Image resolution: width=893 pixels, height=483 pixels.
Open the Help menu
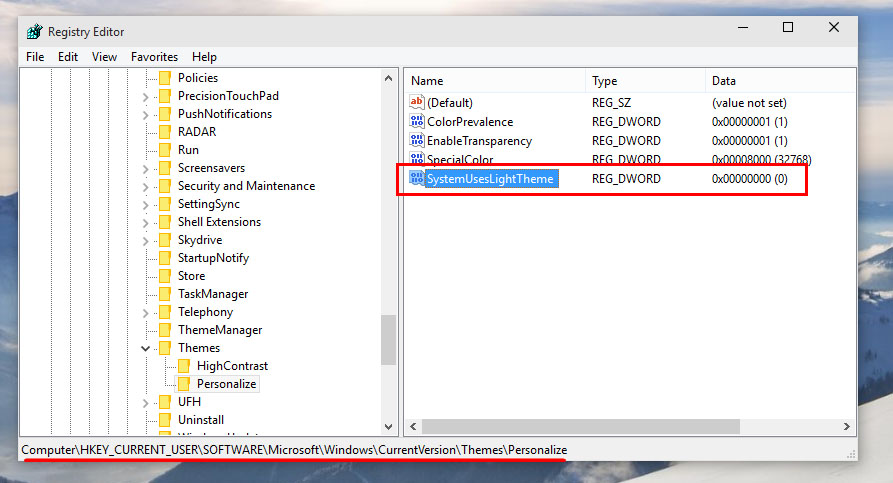point(204,57)
